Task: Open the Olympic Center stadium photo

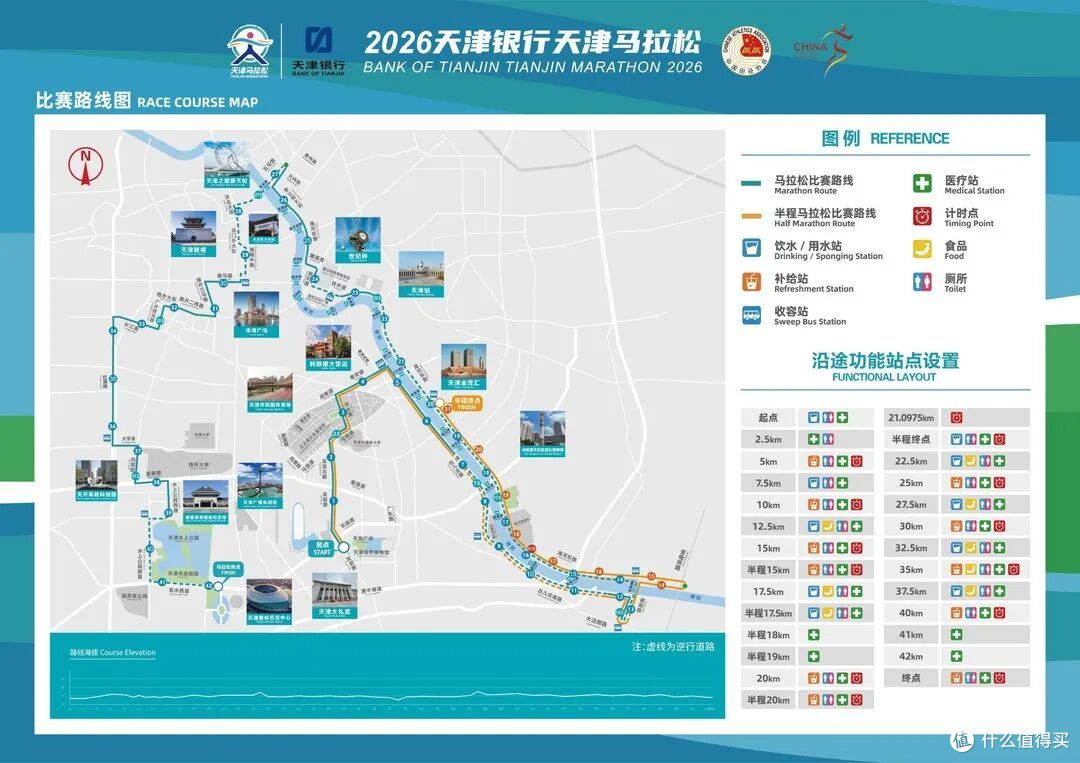Action: tap(269, 601)
